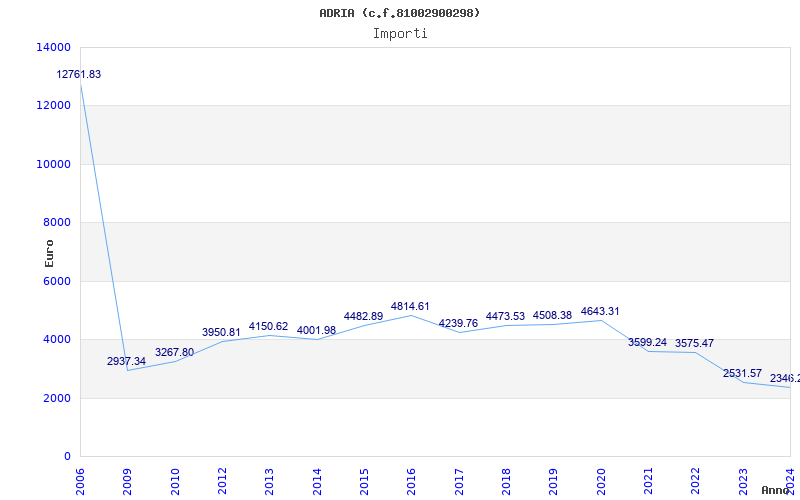Click x-axis year 2016
Image resolution: width=800 pixels, height=500 pixels.
pos(412,482)
